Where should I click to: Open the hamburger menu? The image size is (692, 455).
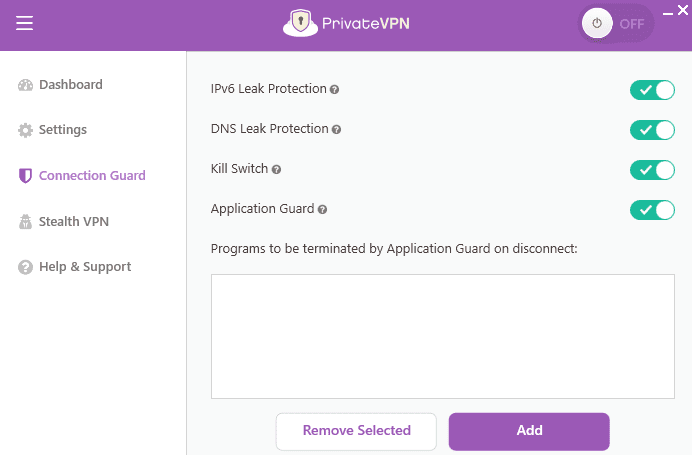(25, 24)
